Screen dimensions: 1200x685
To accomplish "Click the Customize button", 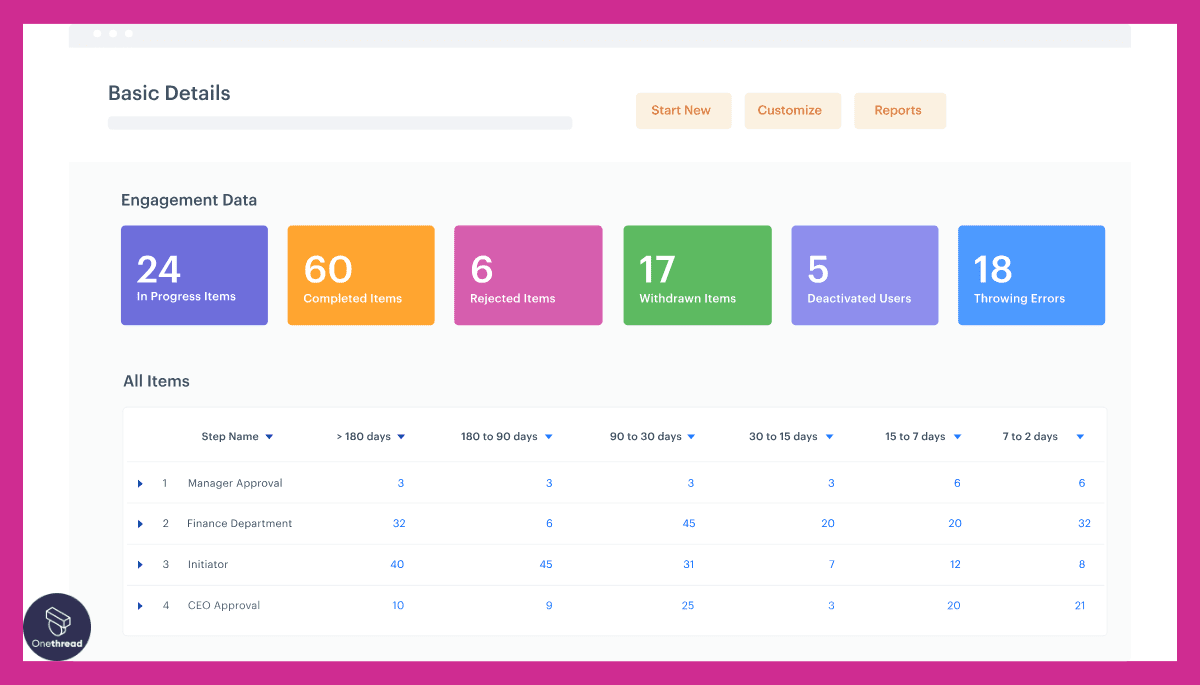I will click(x=792, y=110).
